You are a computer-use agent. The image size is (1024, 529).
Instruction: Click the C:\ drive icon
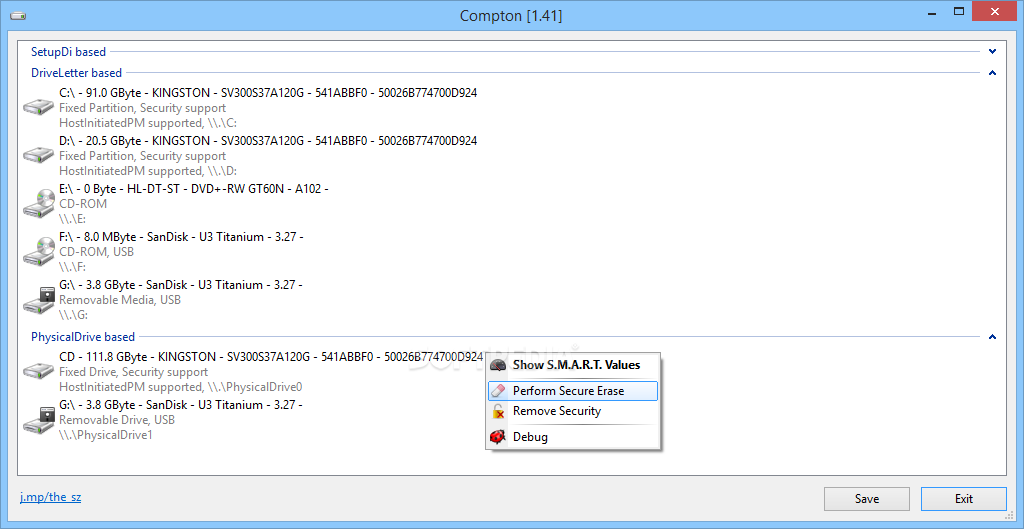[39, 107]
